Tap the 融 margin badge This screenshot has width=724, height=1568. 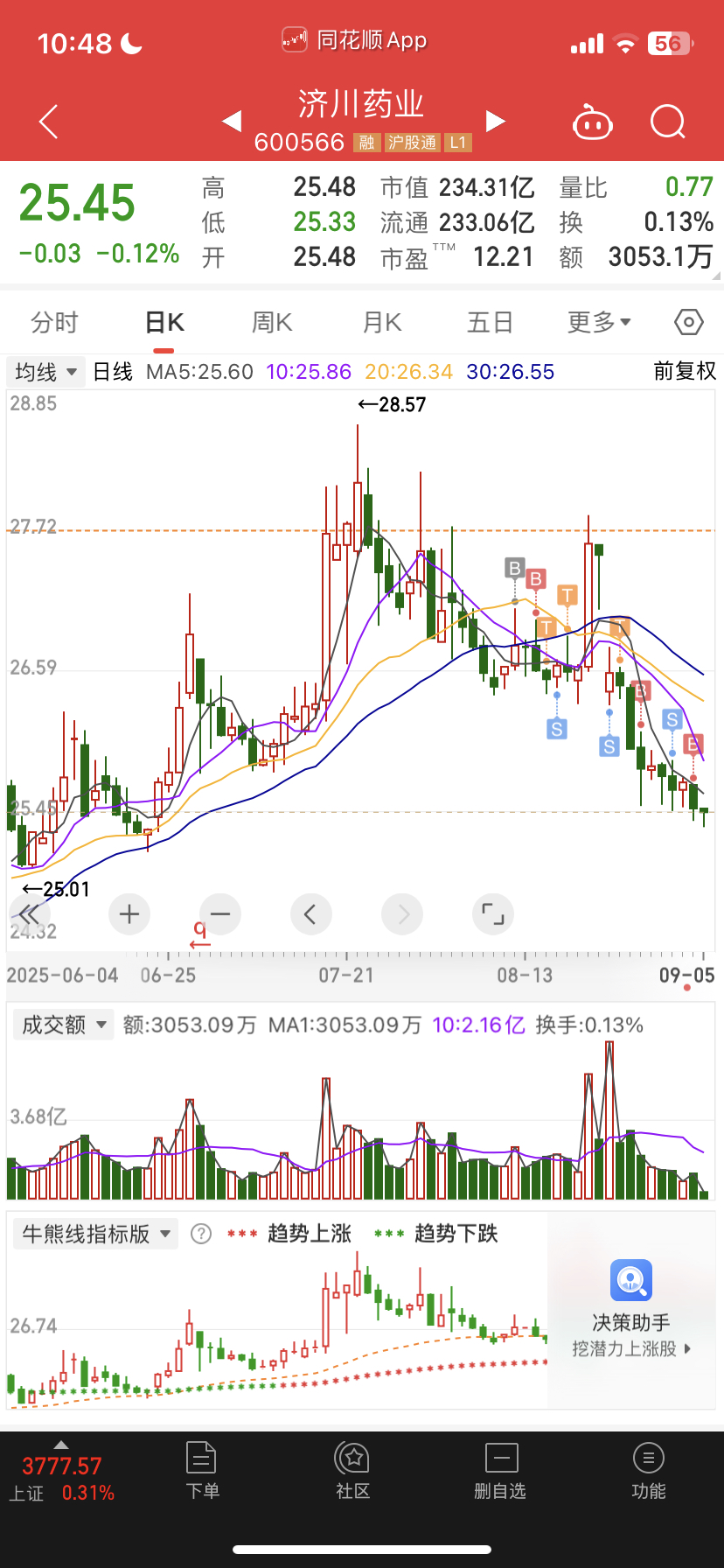point(366,143)
